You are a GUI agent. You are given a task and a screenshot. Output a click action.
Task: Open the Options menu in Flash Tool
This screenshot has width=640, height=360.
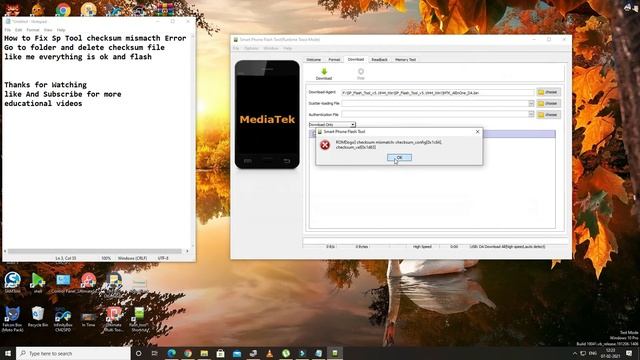click(251, 48)
